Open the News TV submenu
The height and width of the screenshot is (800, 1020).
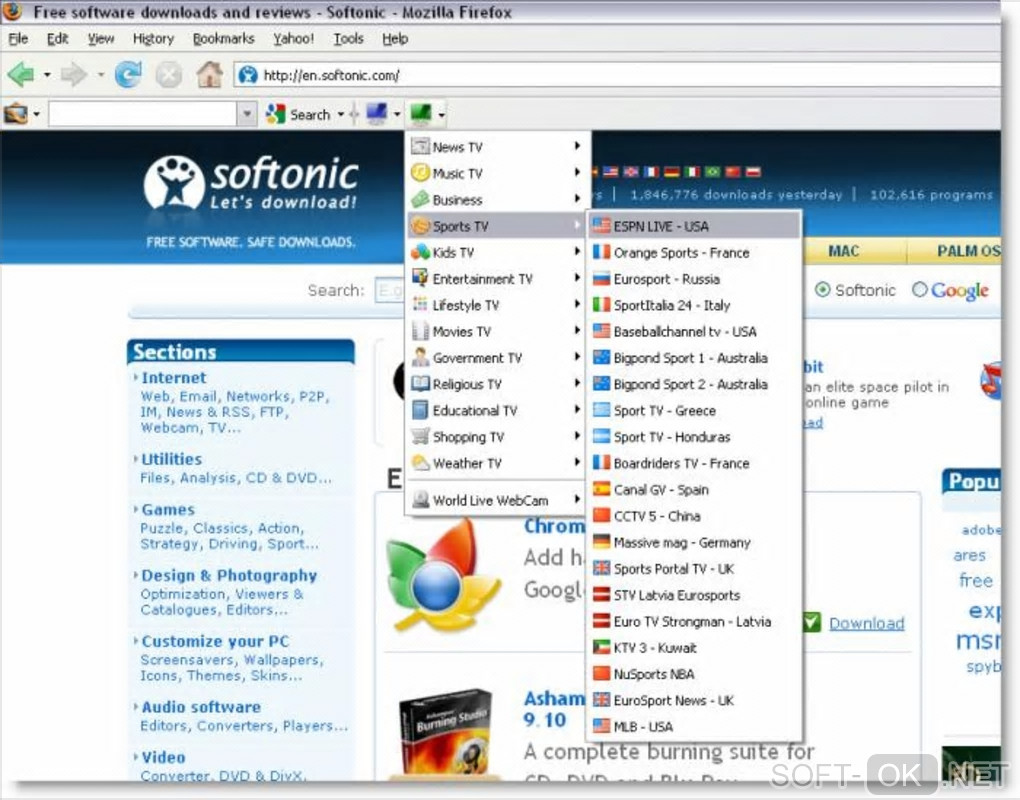[x=496, y=147]
